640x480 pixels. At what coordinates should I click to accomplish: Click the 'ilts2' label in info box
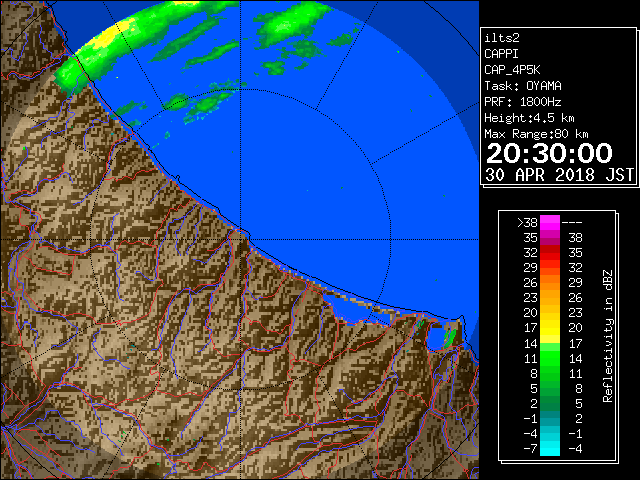pos(502,38)
